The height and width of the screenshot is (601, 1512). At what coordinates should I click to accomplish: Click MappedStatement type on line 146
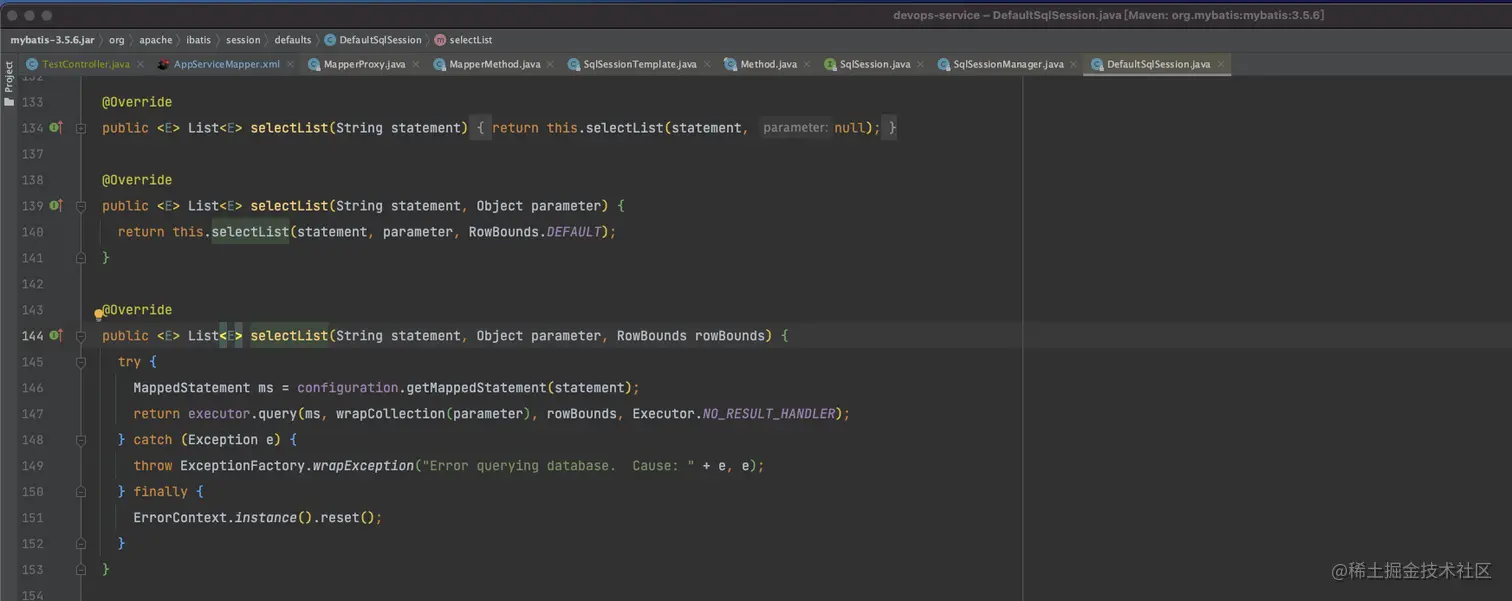click(x=192, y=388)
